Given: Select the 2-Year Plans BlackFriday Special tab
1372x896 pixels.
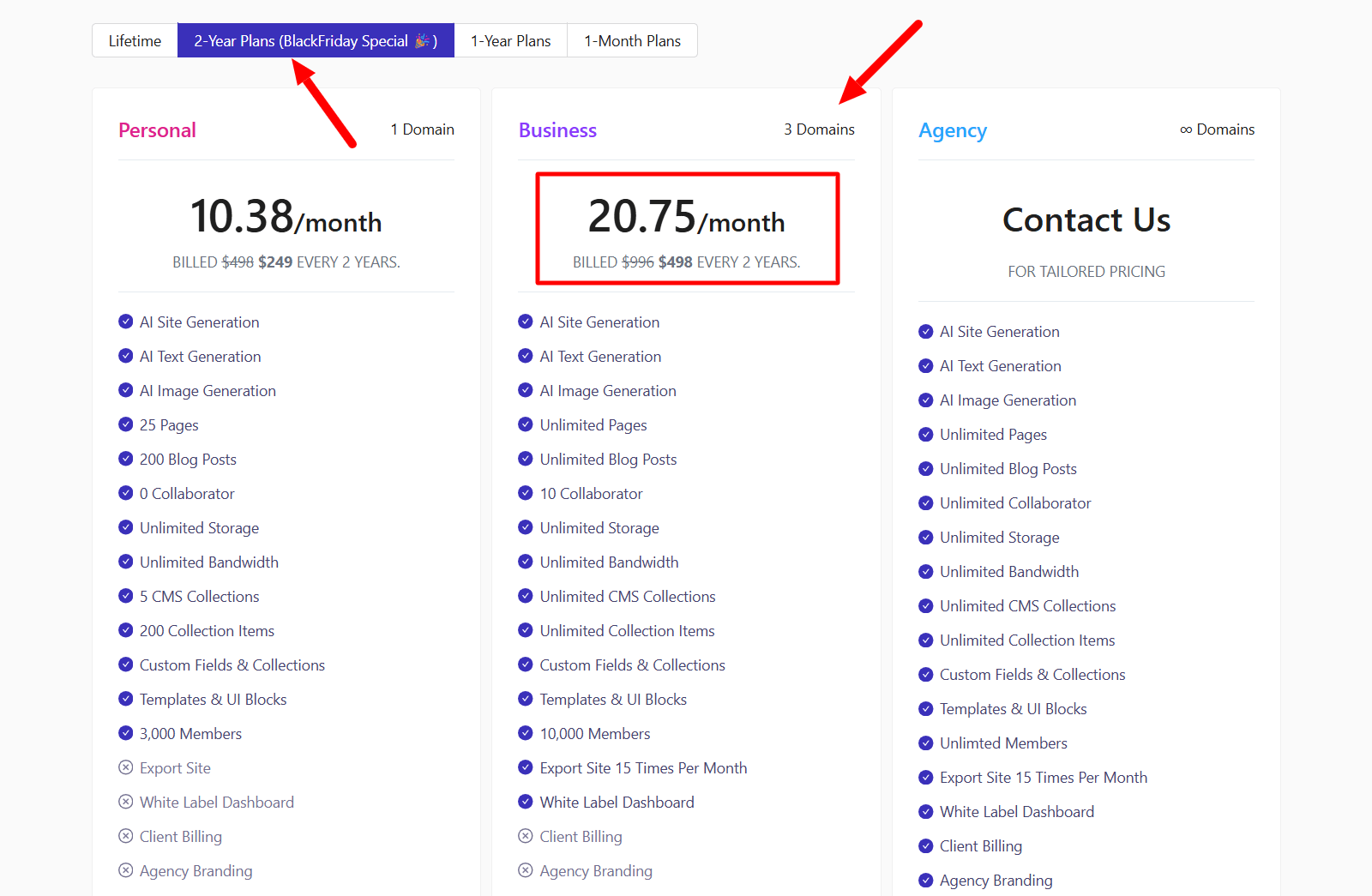Looking at the screenshot, I should [316, 41].
